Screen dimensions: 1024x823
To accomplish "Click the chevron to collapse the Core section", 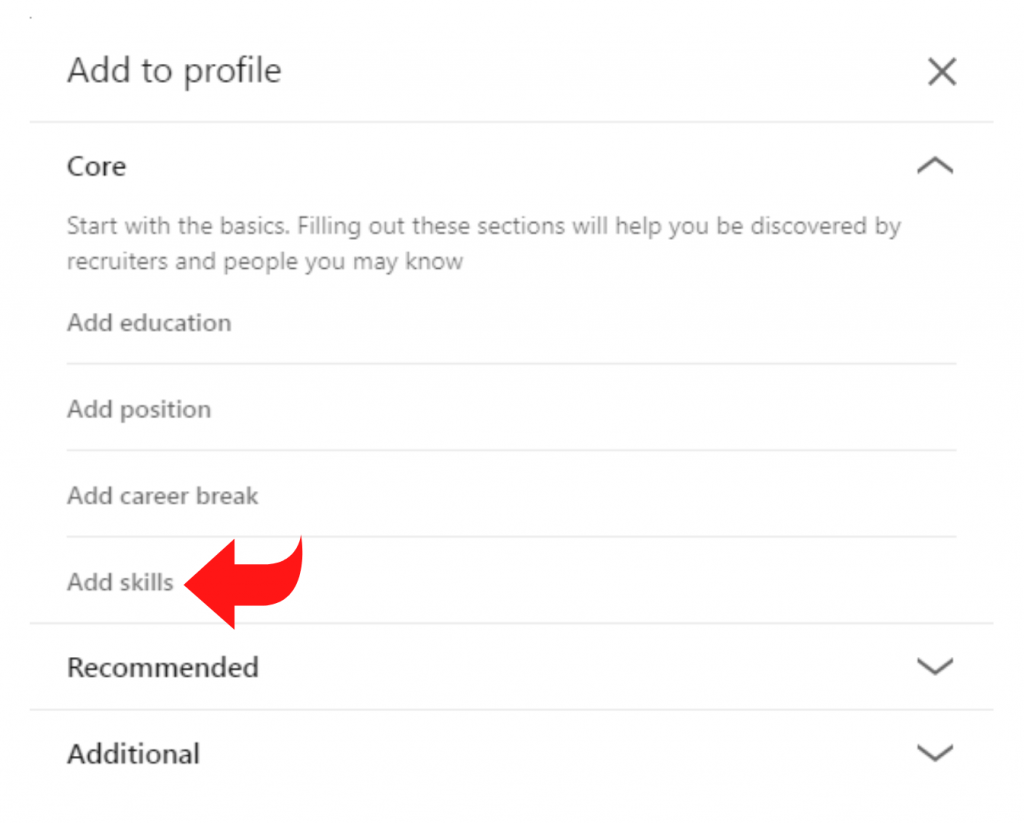I will 935,163.
